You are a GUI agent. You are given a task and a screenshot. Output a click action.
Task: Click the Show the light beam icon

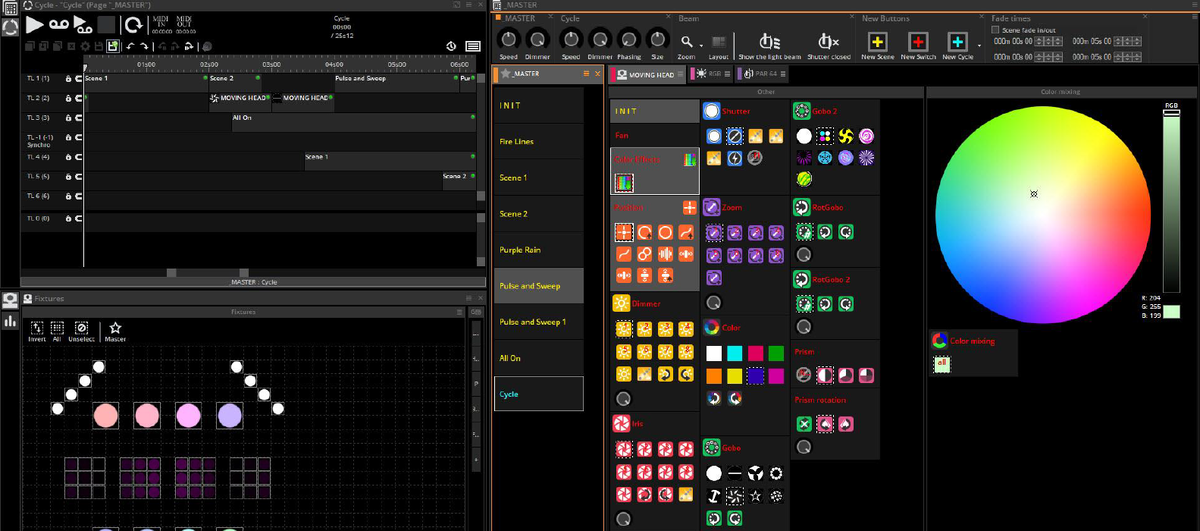[769, 42]
